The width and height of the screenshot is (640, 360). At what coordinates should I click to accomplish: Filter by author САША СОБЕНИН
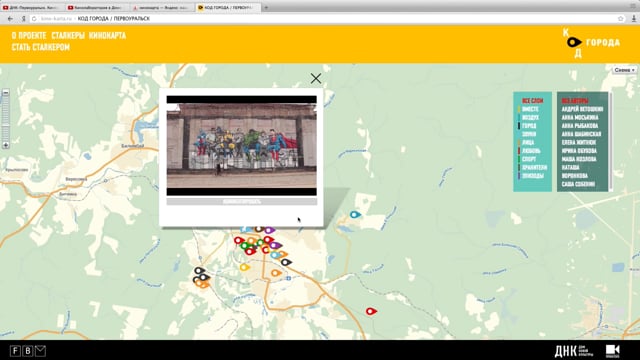pos(578,184)
